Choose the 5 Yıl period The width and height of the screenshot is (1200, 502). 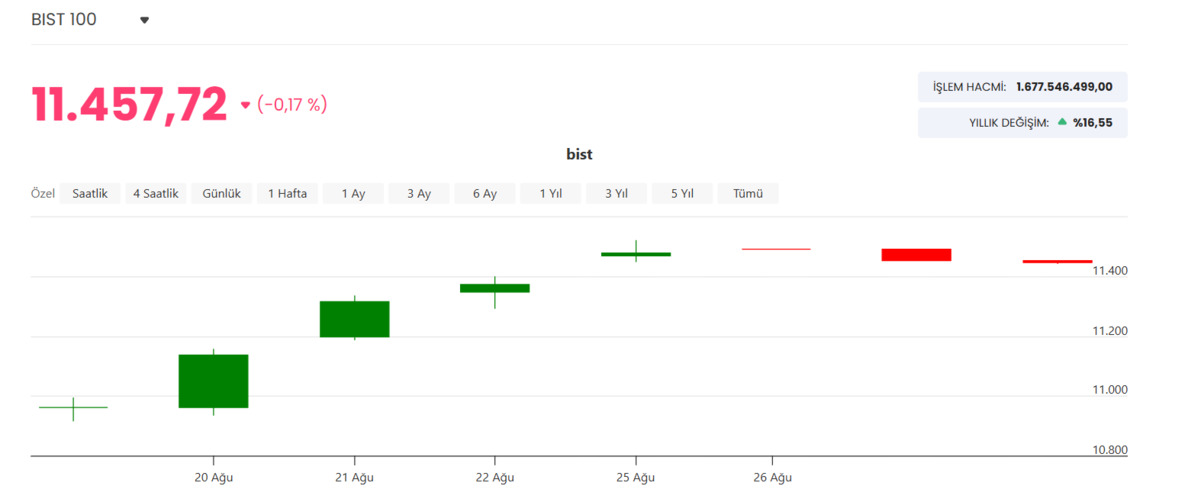pos(682,194)
